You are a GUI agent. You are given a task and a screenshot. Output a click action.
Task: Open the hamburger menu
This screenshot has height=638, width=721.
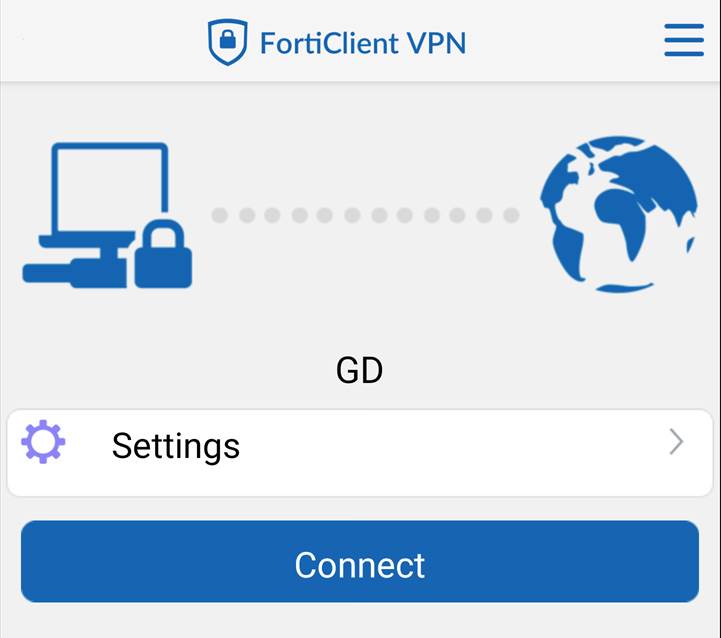(684, 40)
